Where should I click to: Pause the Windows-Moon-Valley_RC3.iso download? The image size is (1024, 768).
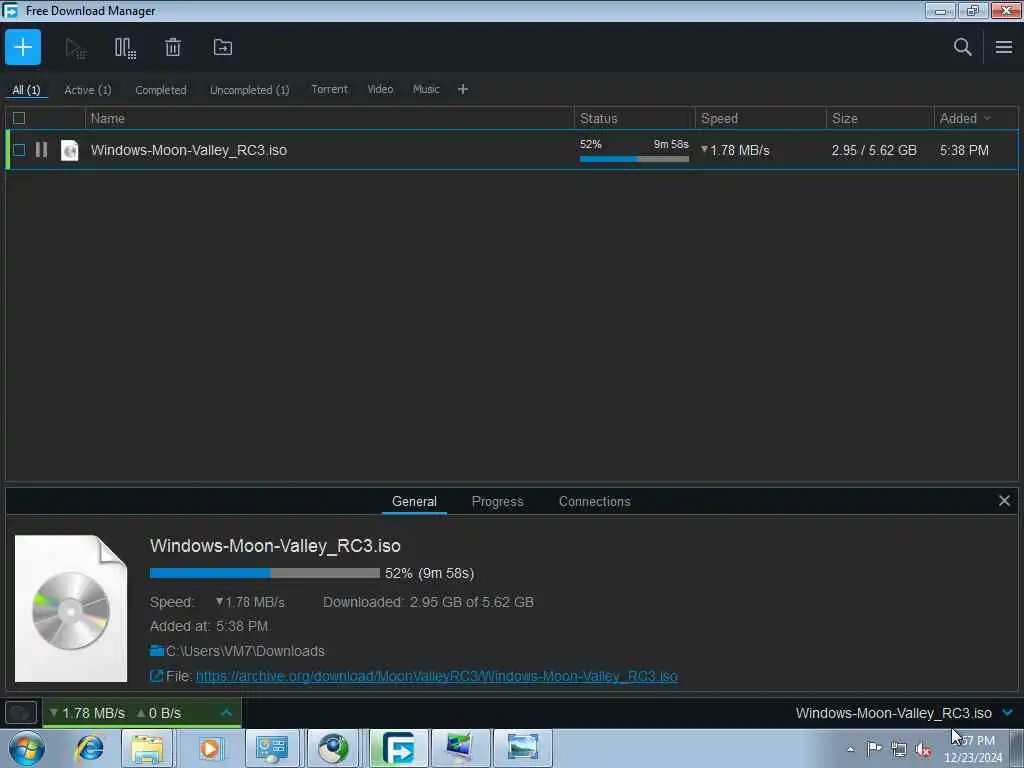[x=41, y=150]
